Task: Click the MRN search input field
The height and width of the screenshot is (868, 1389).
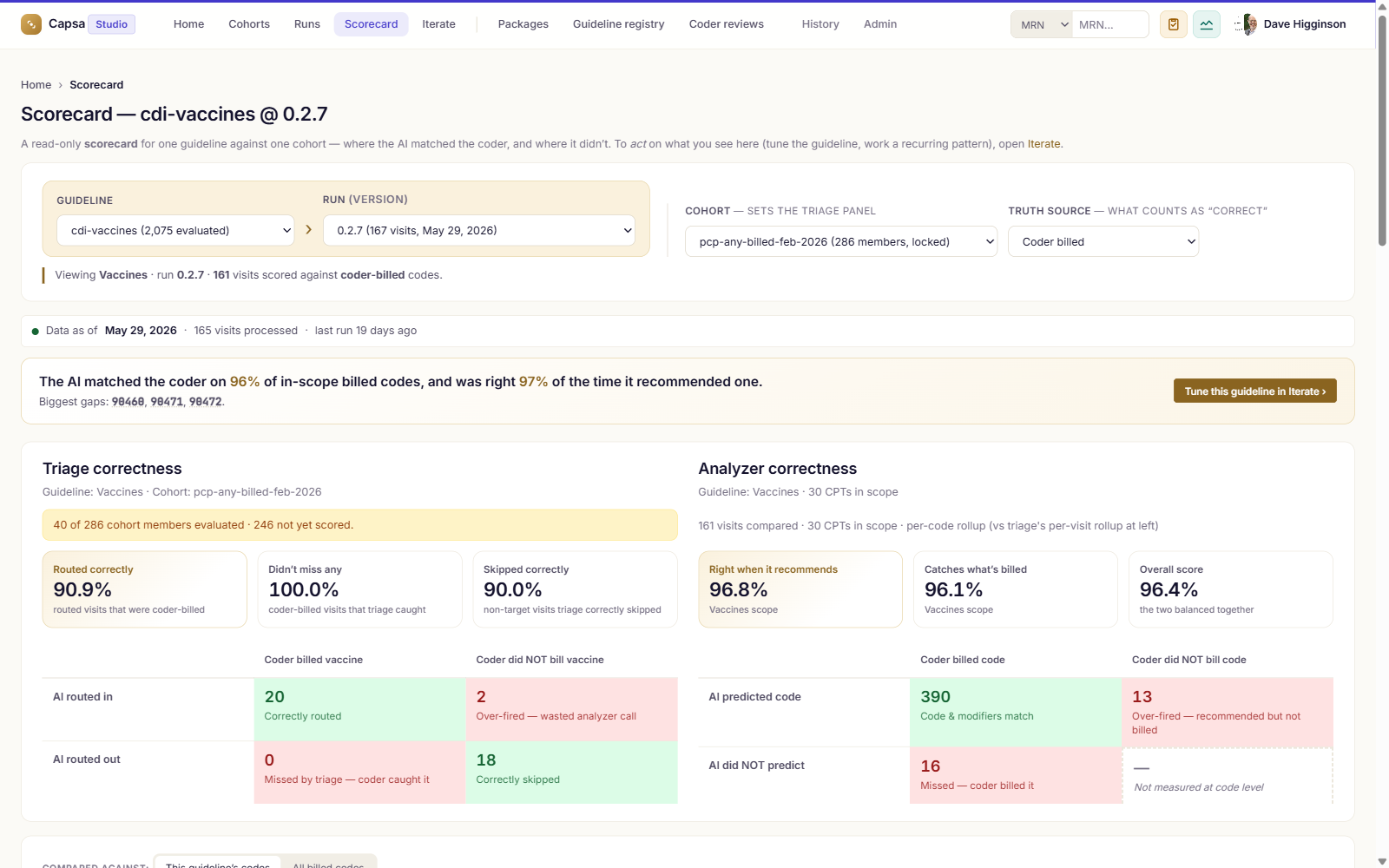Action: click(x=1110, y=24)
